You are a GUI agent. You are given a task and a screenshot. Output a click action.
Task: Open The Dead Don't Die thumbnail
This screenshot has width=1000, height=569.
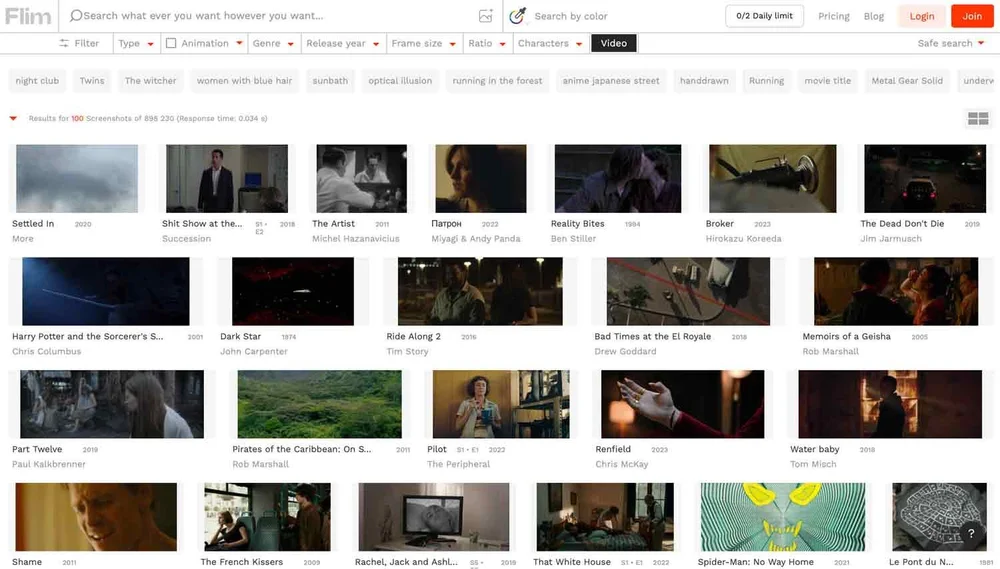(x=925, y=179)
